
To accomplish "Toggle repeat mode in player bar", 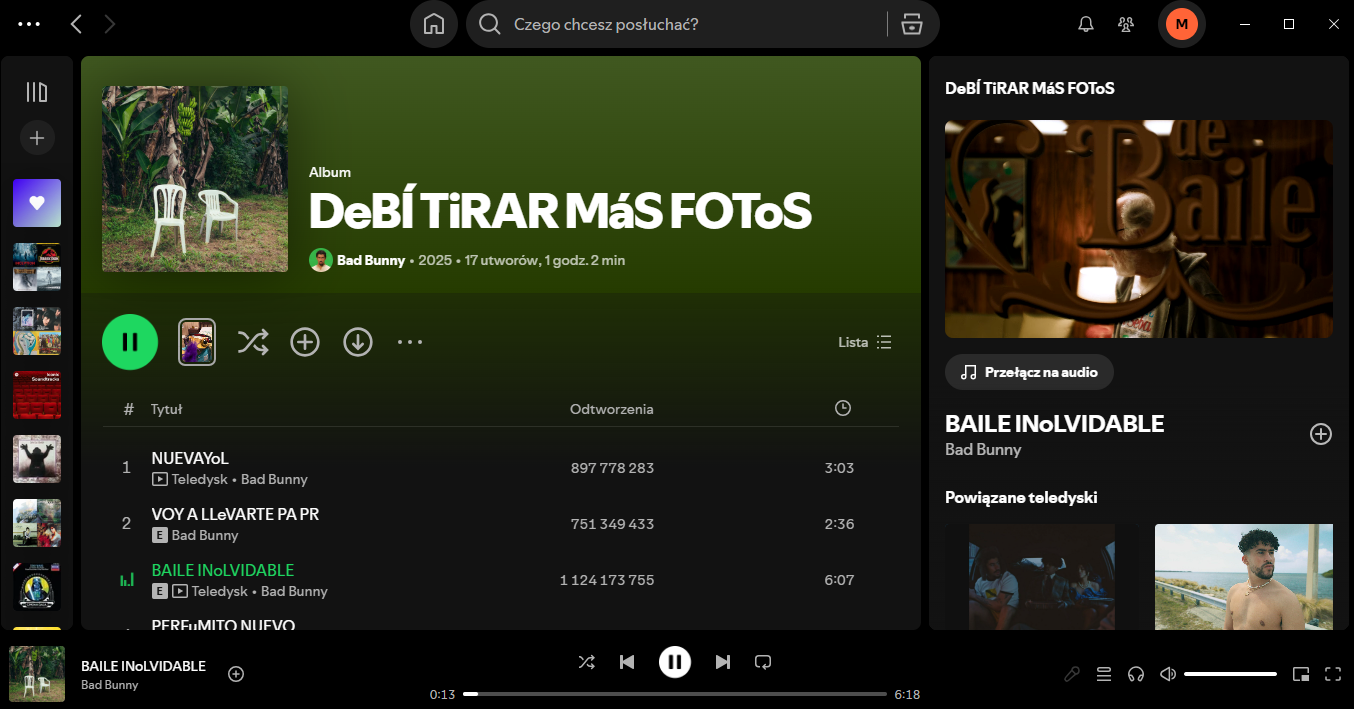I will 763,662.
